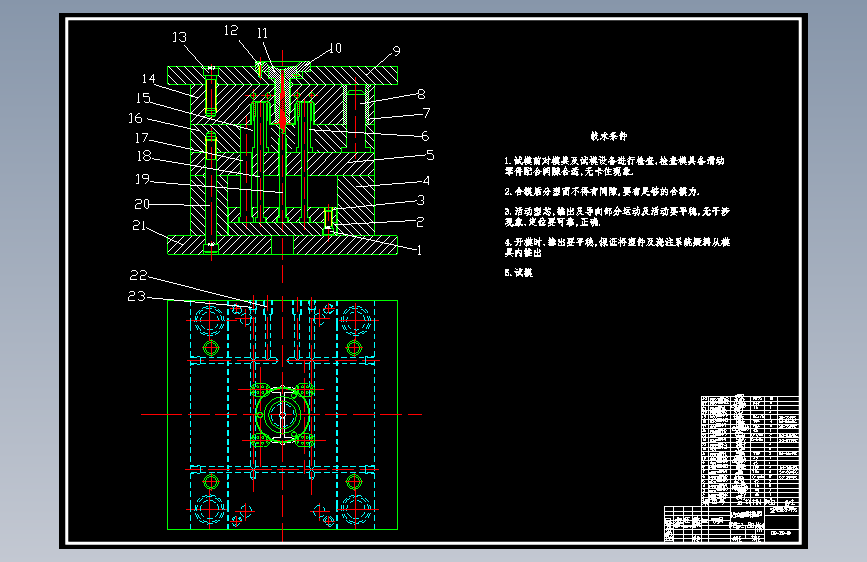Click technical note 2 about 合模后分型面

click(602, 191)
